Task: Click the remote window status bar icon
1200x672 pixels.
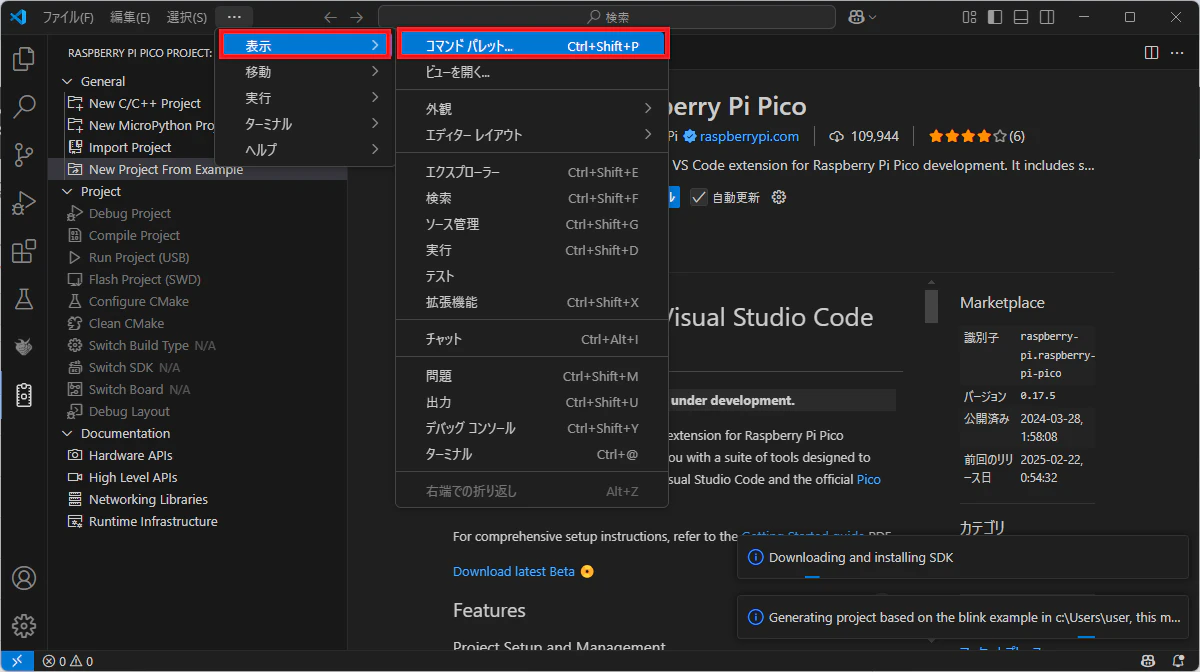Action: click(17, 661)
